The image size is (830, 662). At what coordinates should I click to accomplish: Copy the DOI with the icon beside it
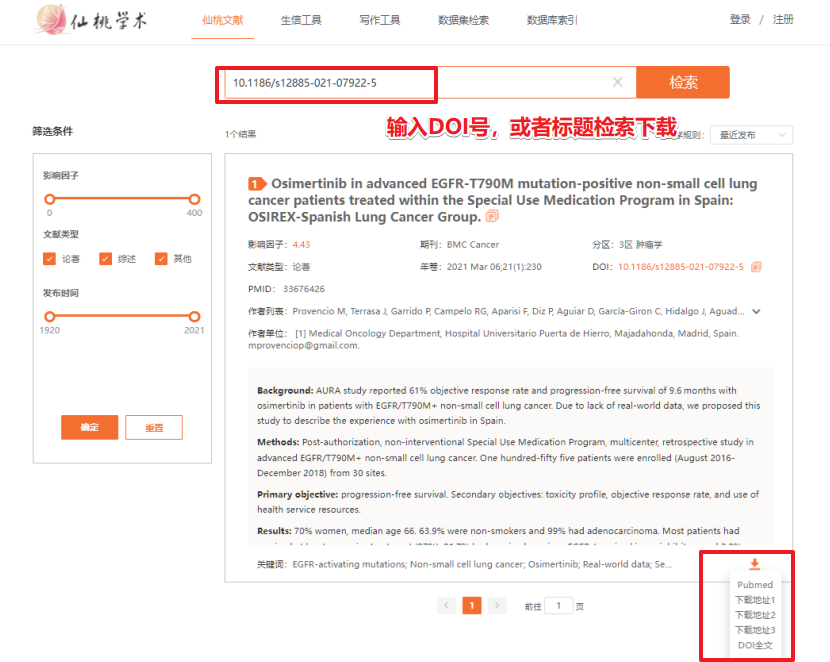pos(756,267)
